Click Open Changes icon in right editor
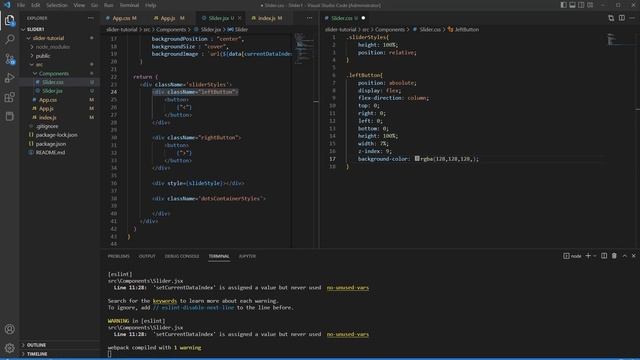Image resolution: width=640 pixels, height=360 pixels. tap(611, 18)
